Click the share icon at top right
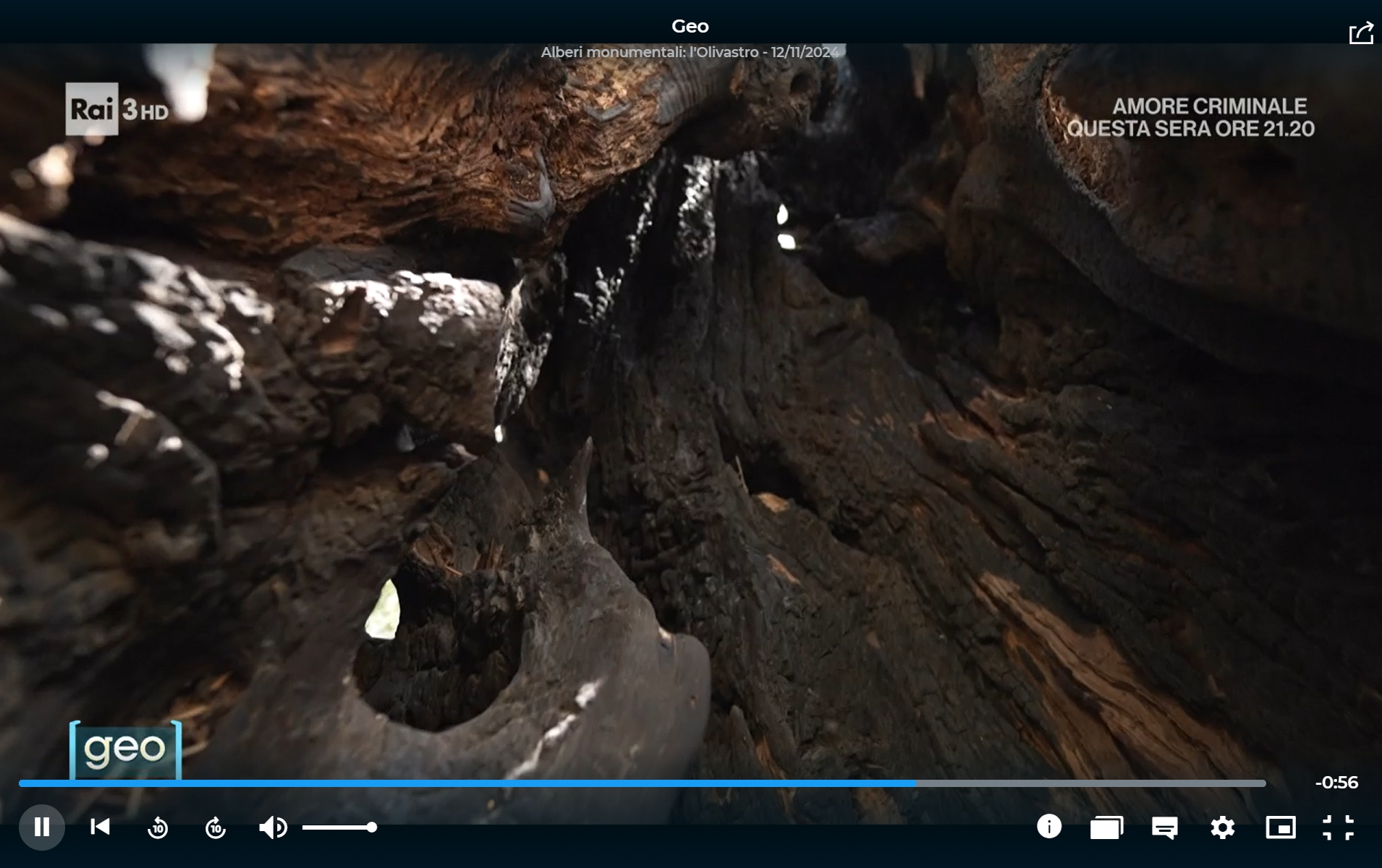1382x868 pixels. pyautogui.click(x=1360, y=33)
